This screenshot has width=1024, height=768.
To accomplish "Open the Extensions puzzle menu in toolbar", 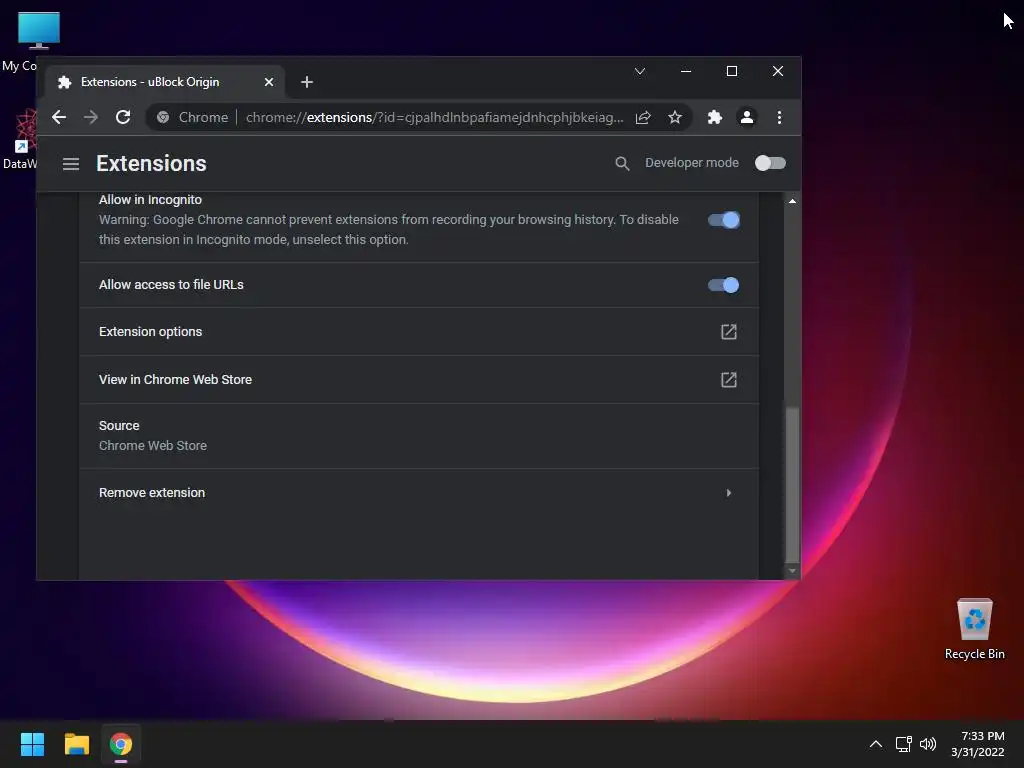I will tap(714, 118).
